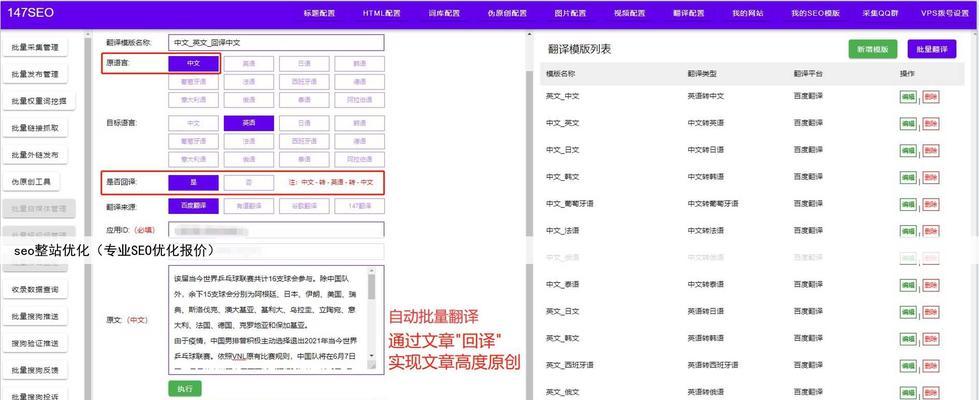The image size is (979, 400).
Task: Click the 应用ID input field
Action: [276, 230]
